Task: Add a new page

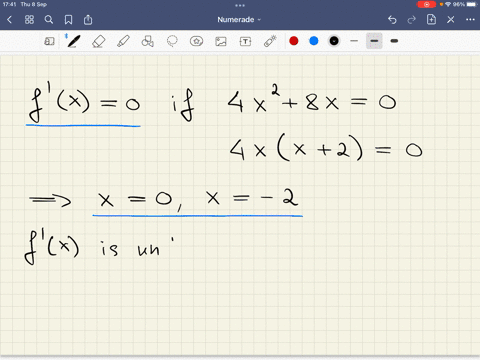Action: coord(431,19)
